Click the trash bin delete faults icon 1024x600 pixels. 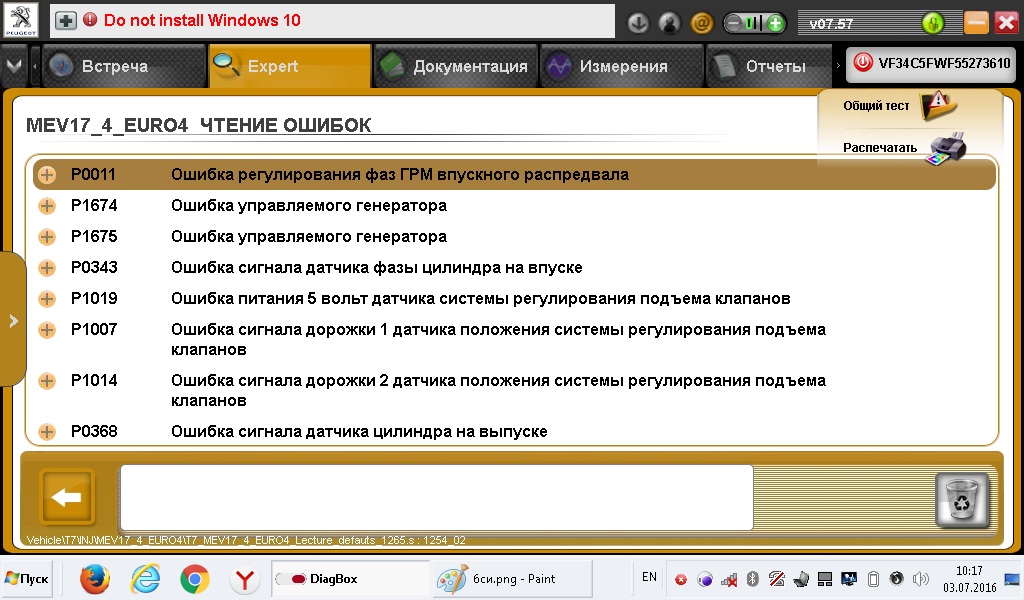(x=962, y=499)
